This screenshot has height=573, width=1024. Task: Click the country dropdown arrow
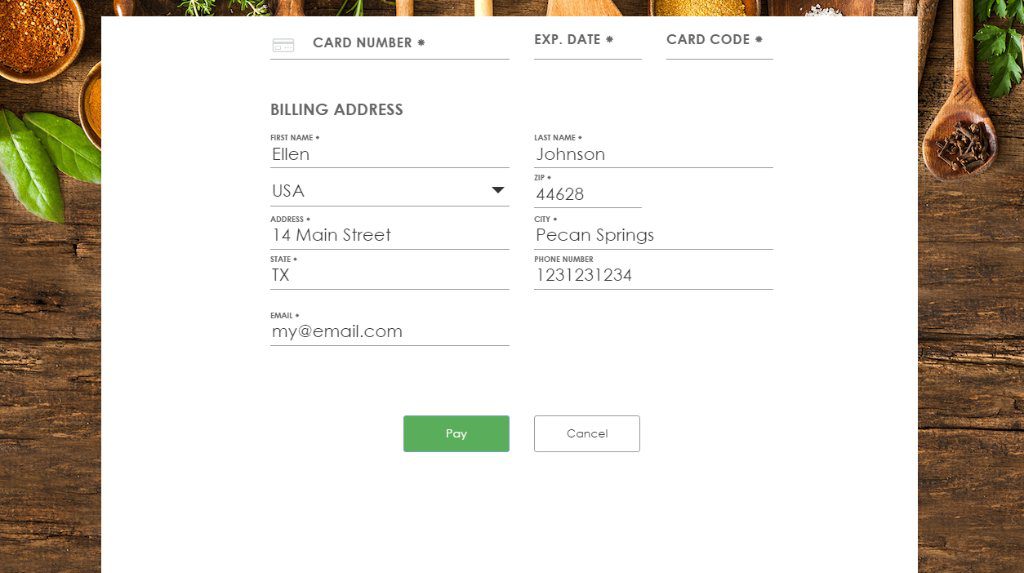tap(498, 190)
